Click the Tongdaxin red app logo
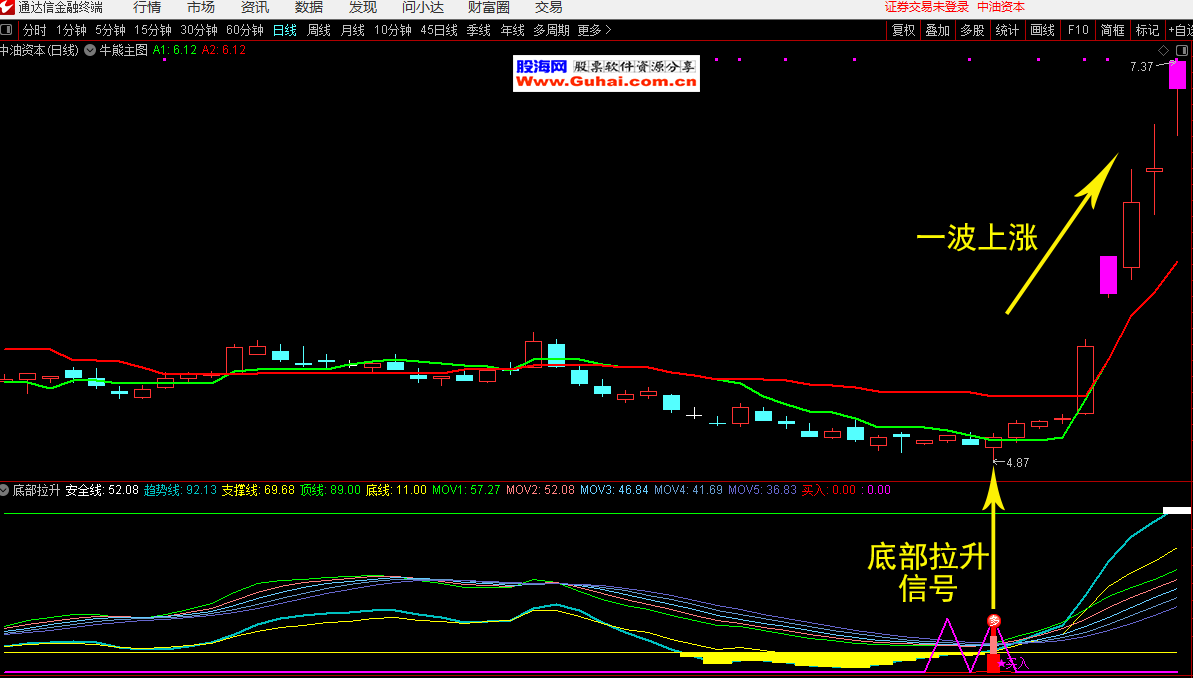 [x=8, y=8]
